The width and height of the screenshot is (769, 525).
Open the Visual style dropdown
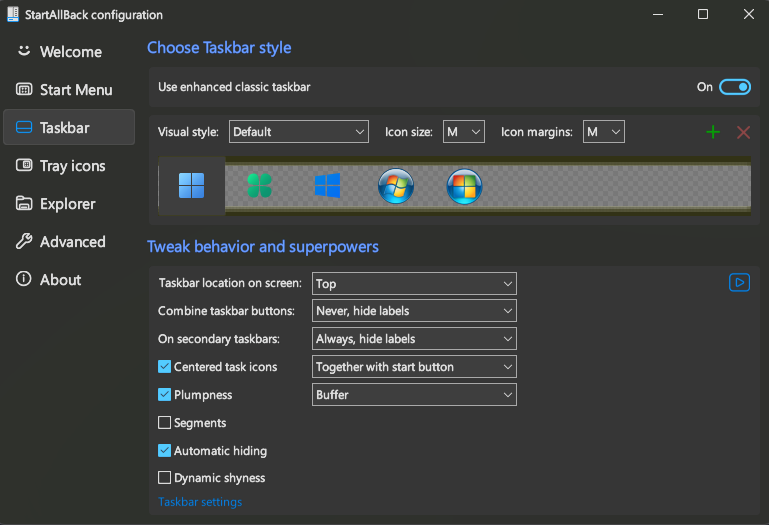pos(299,132)
